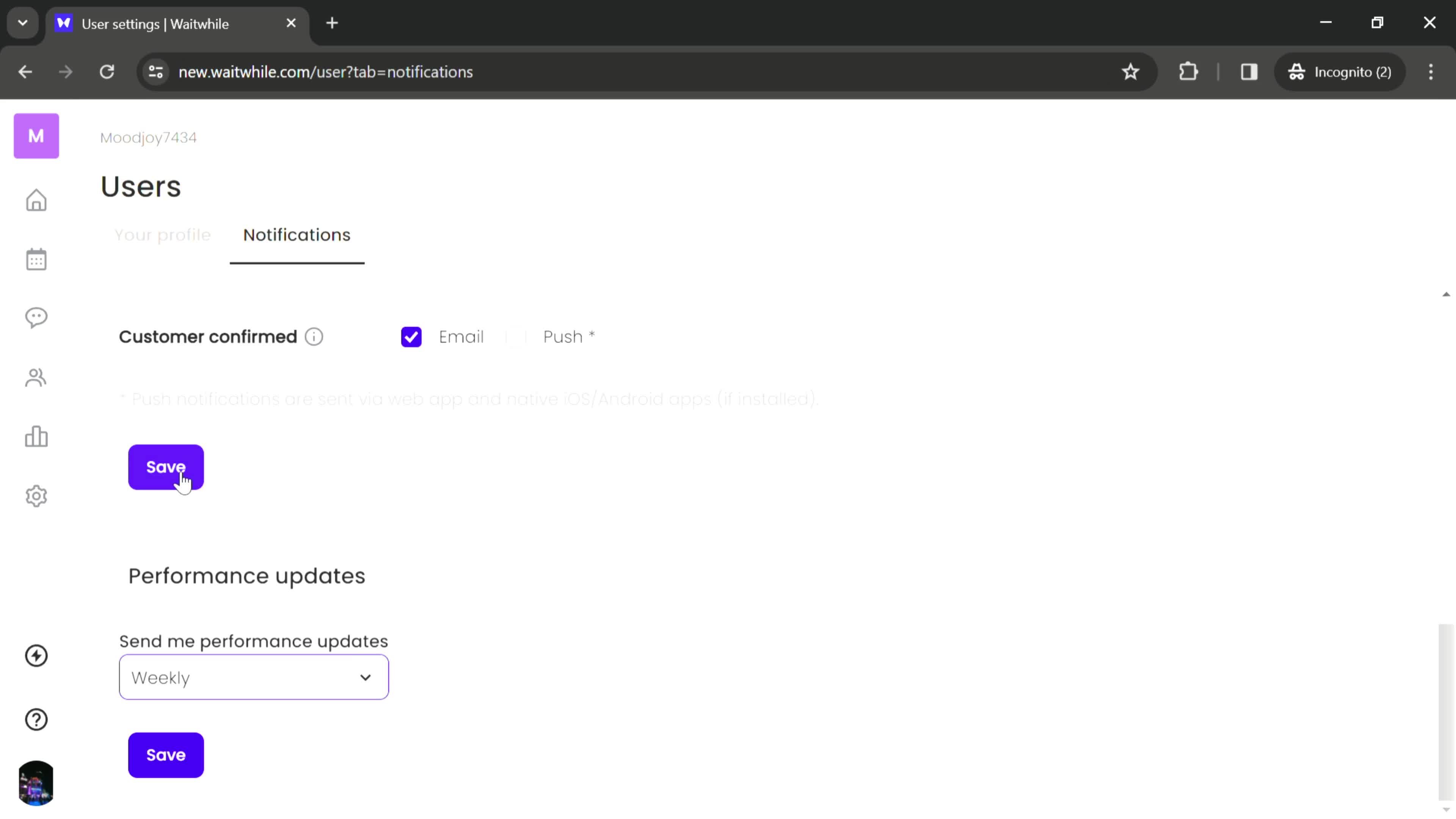Image resolution: width=1456 pixels, height=819 pixels.
Task: Open the Customers people icon in sidebar
Action: tap(36, 378)
